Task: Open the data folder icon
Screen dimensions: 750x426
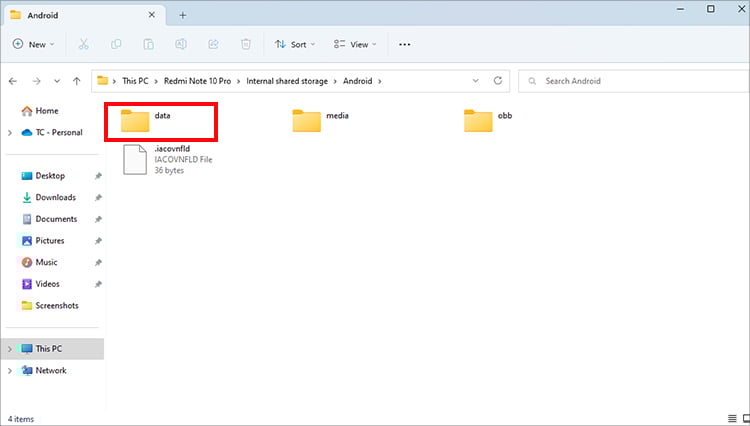Action: click(135, 120)
